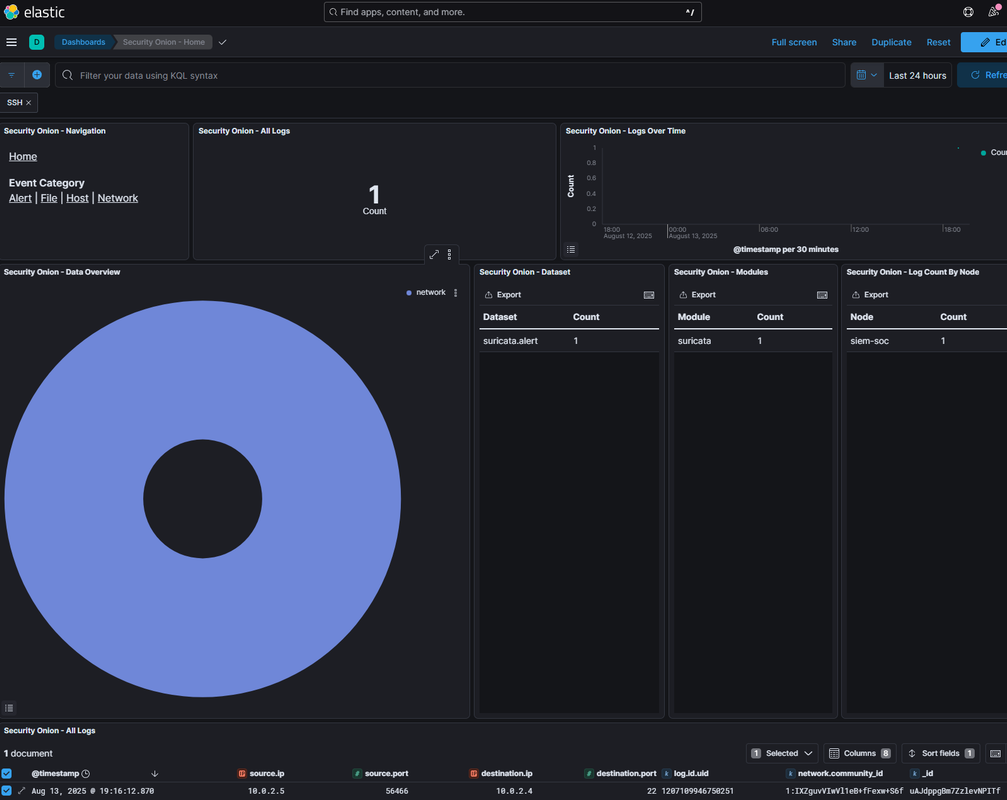Click the 10.0.2.5 source IP value
1007x800 pixels.
266,791
